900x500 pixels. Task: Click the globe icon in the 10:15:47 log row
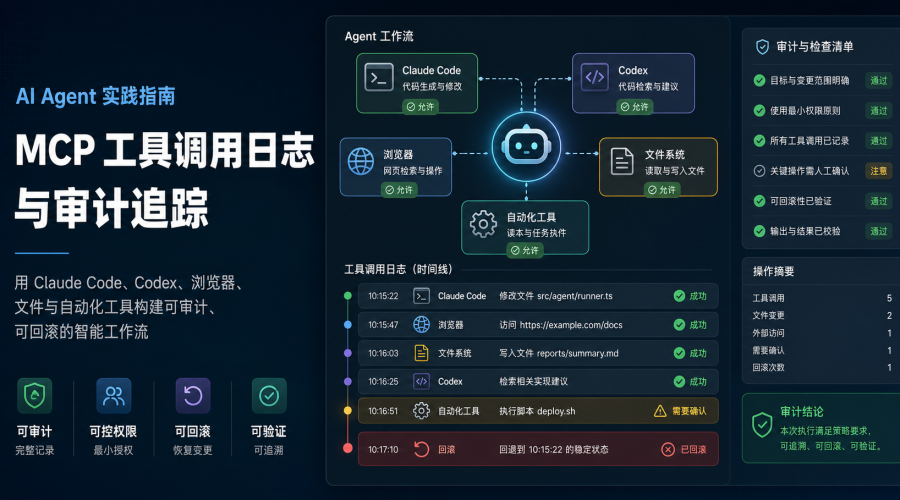421,324
